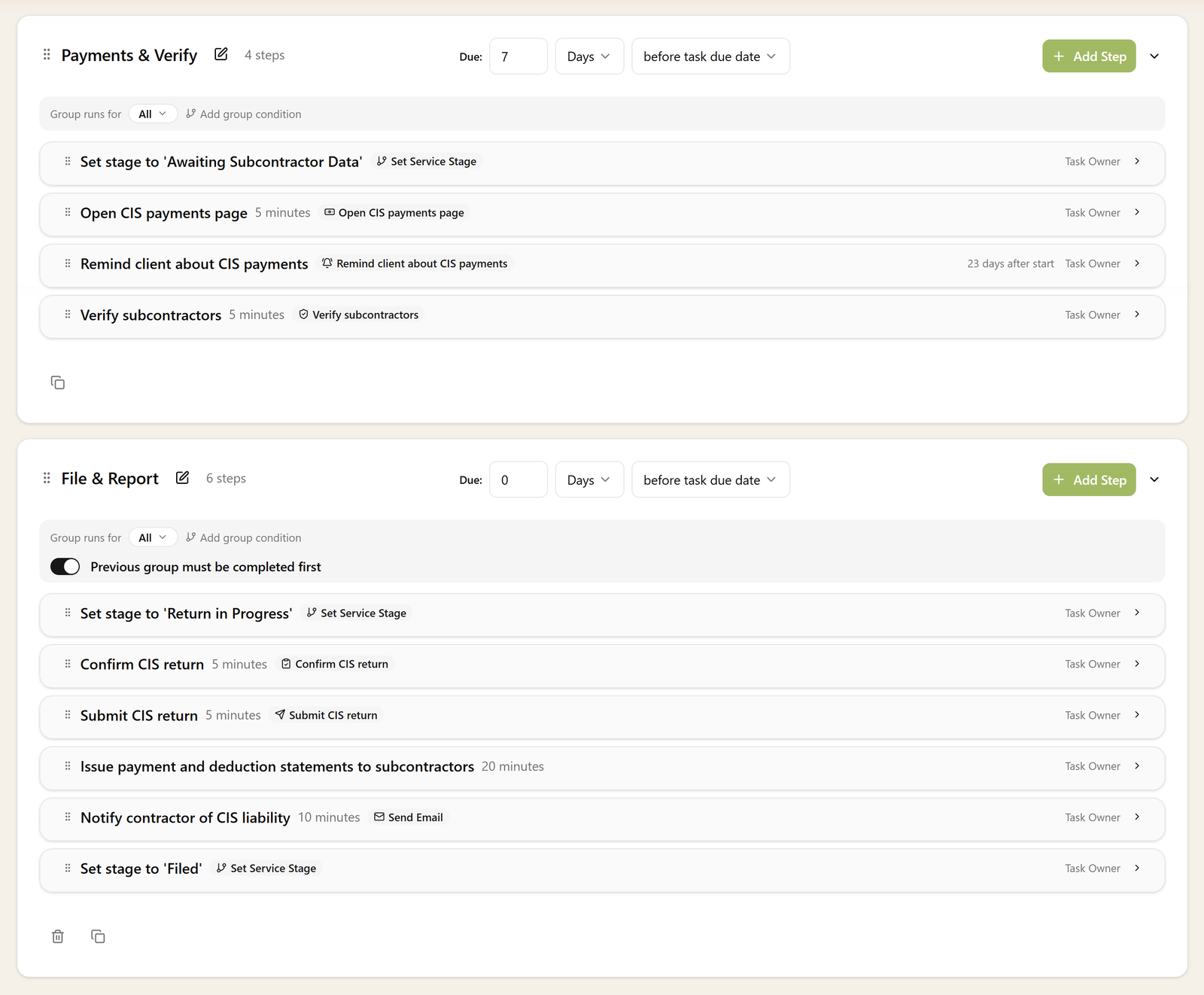
Task: Click '6 steps' count label
Action: pyautogui.click(x=226, y=478)
